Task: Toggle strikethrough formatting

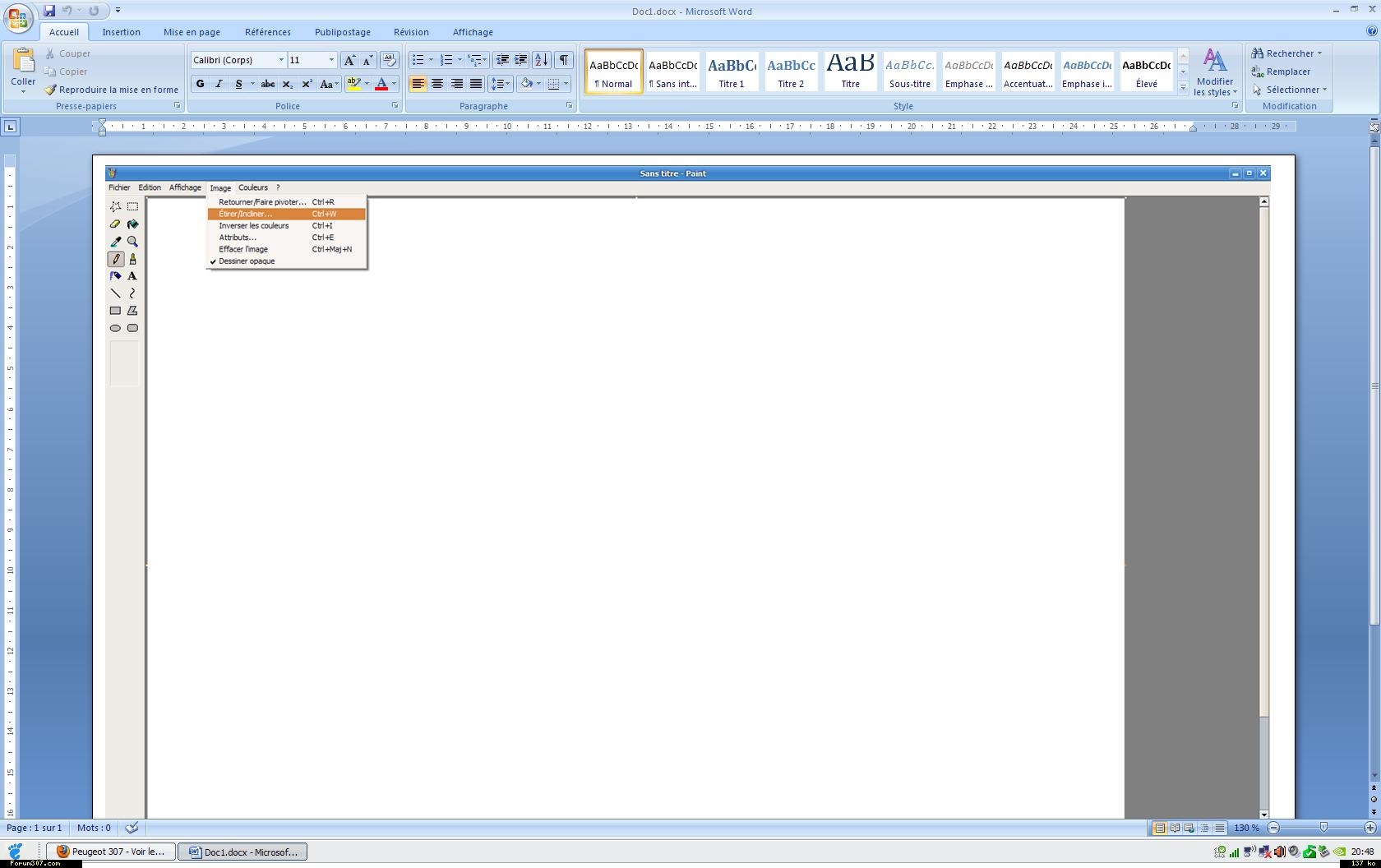Action: (x=267, y=84)
